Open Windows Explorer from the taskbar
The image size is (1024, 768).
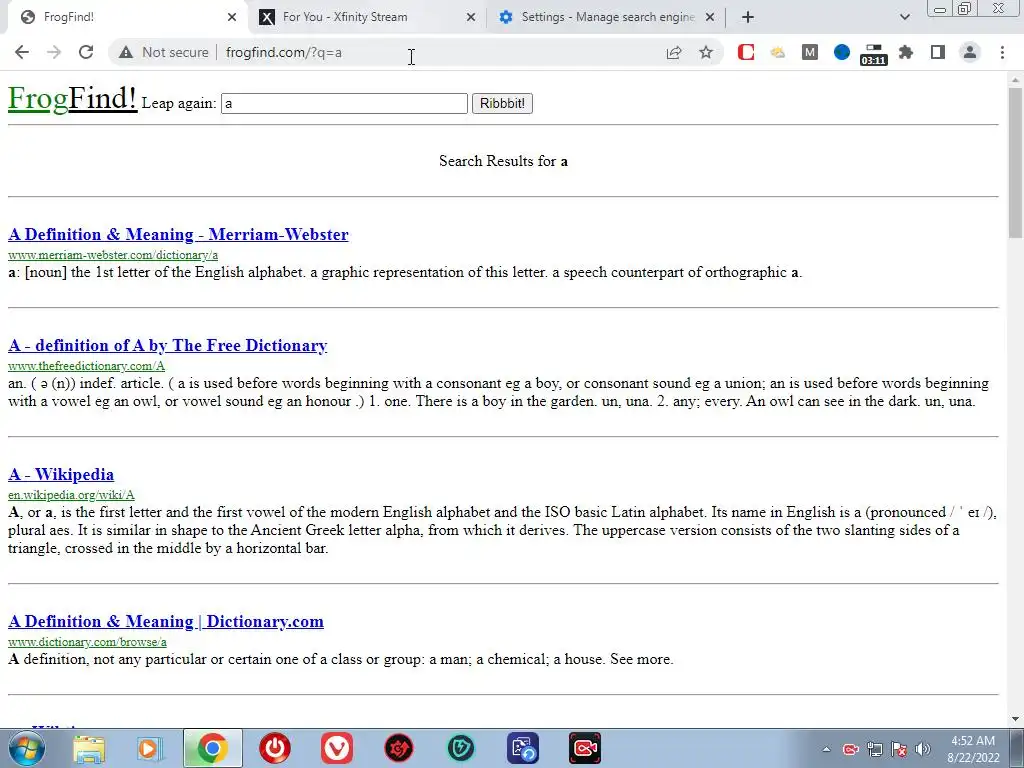[x=88, y=748]
